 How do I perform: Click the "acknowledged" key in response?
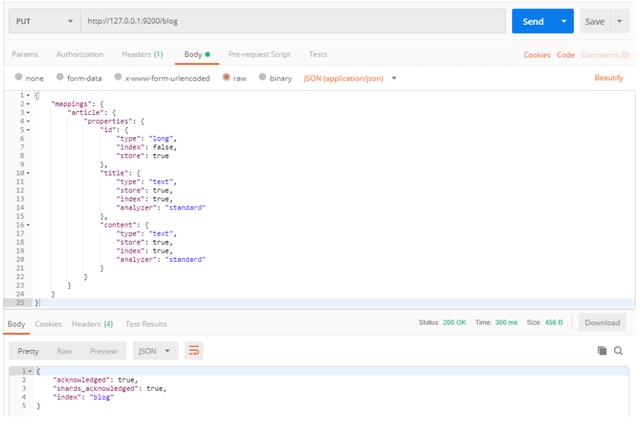coord(81,380)
